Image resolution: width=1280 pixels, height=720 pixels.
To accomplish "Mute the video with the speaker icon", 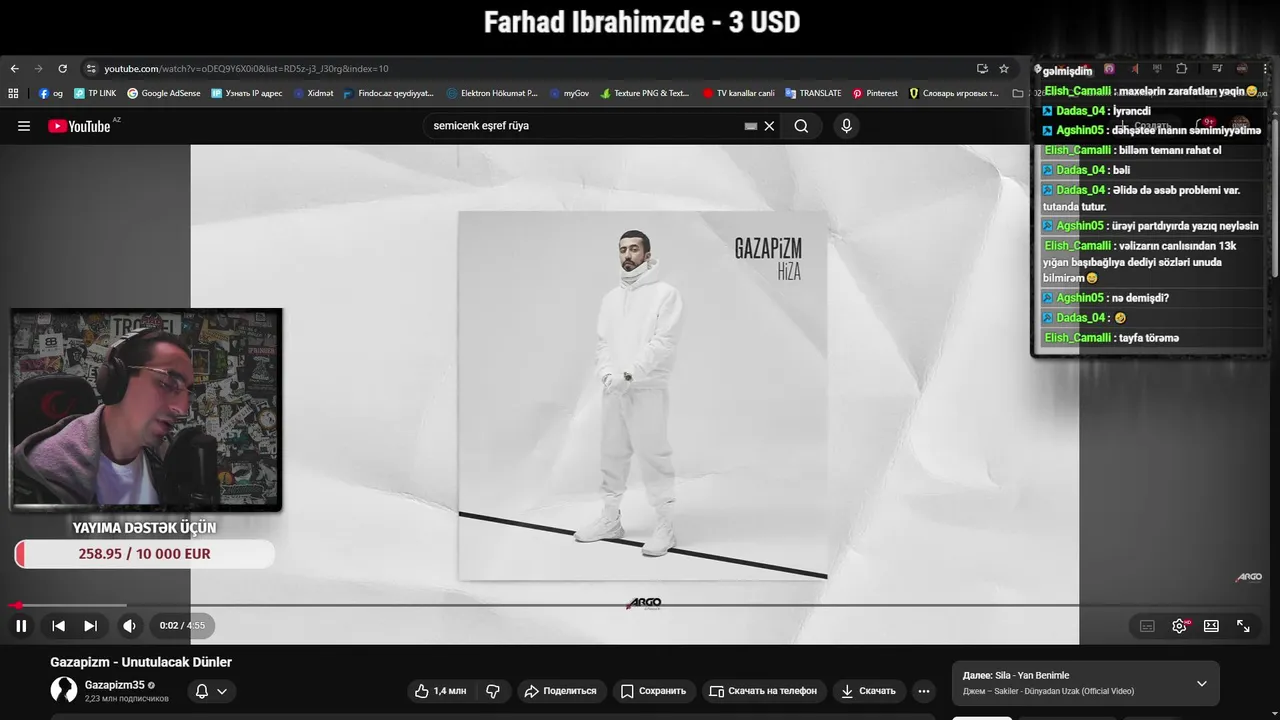I will tap(129, 626).
